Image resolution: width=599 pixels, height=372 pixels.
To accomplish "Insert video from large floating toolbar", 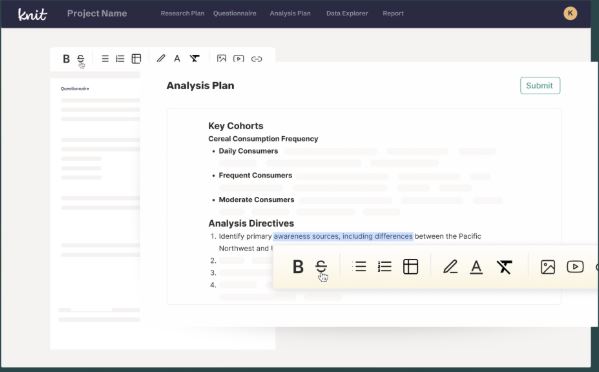I will (575, 267).
